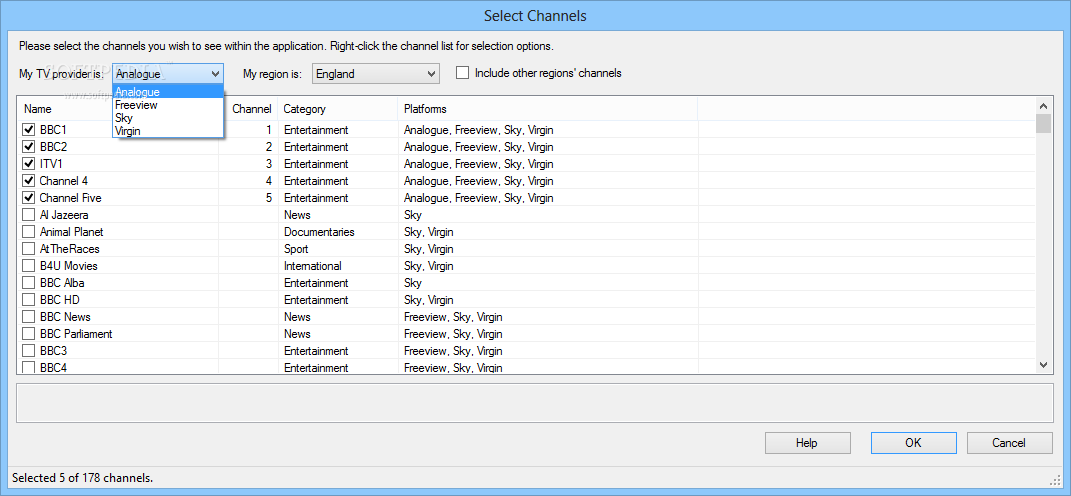Sort list by the Platforms column header

click(547, 109)
